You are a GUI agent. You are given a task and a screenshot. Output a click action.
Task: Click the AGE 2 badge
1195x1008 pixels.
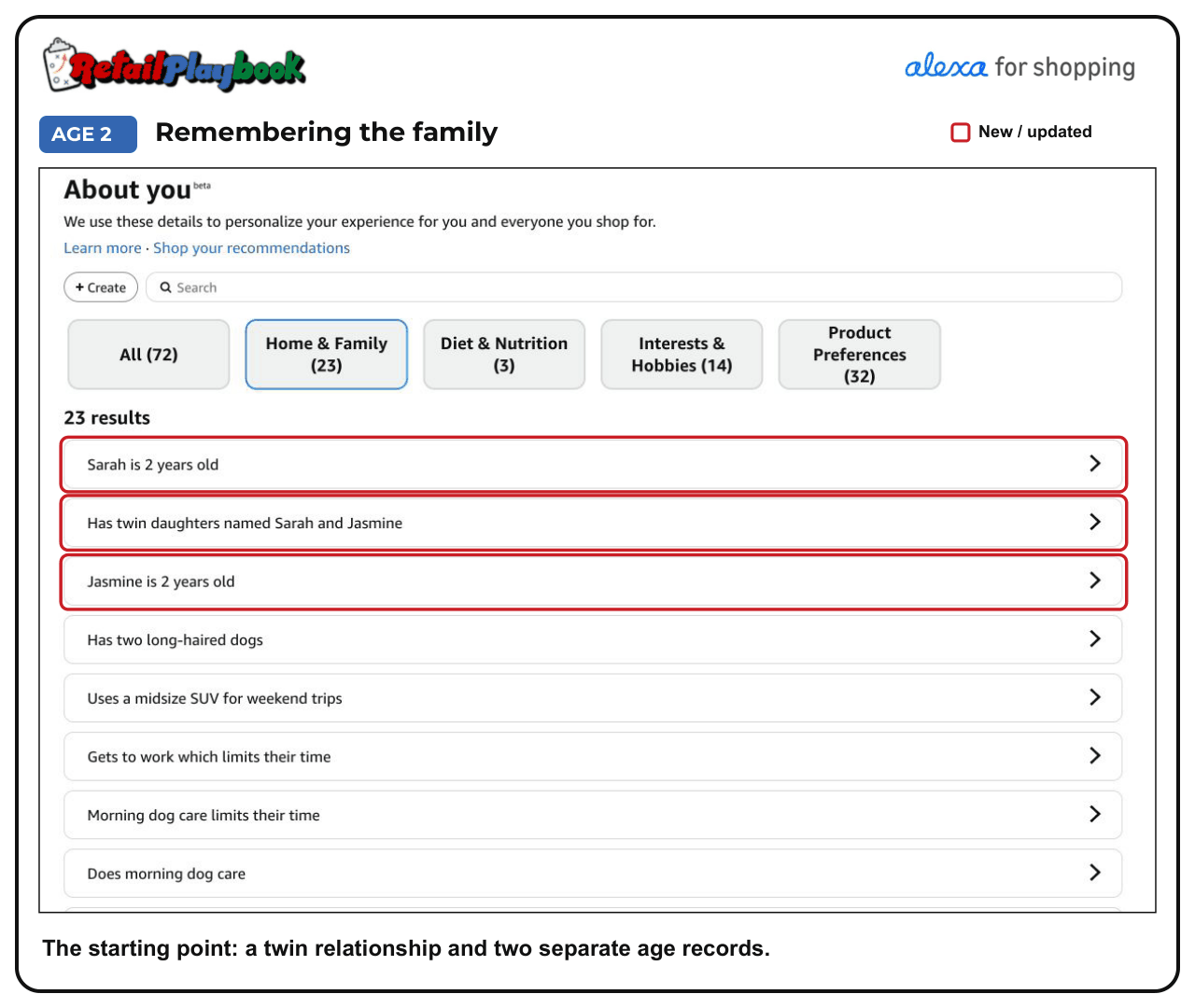click(x=88, y=134)
